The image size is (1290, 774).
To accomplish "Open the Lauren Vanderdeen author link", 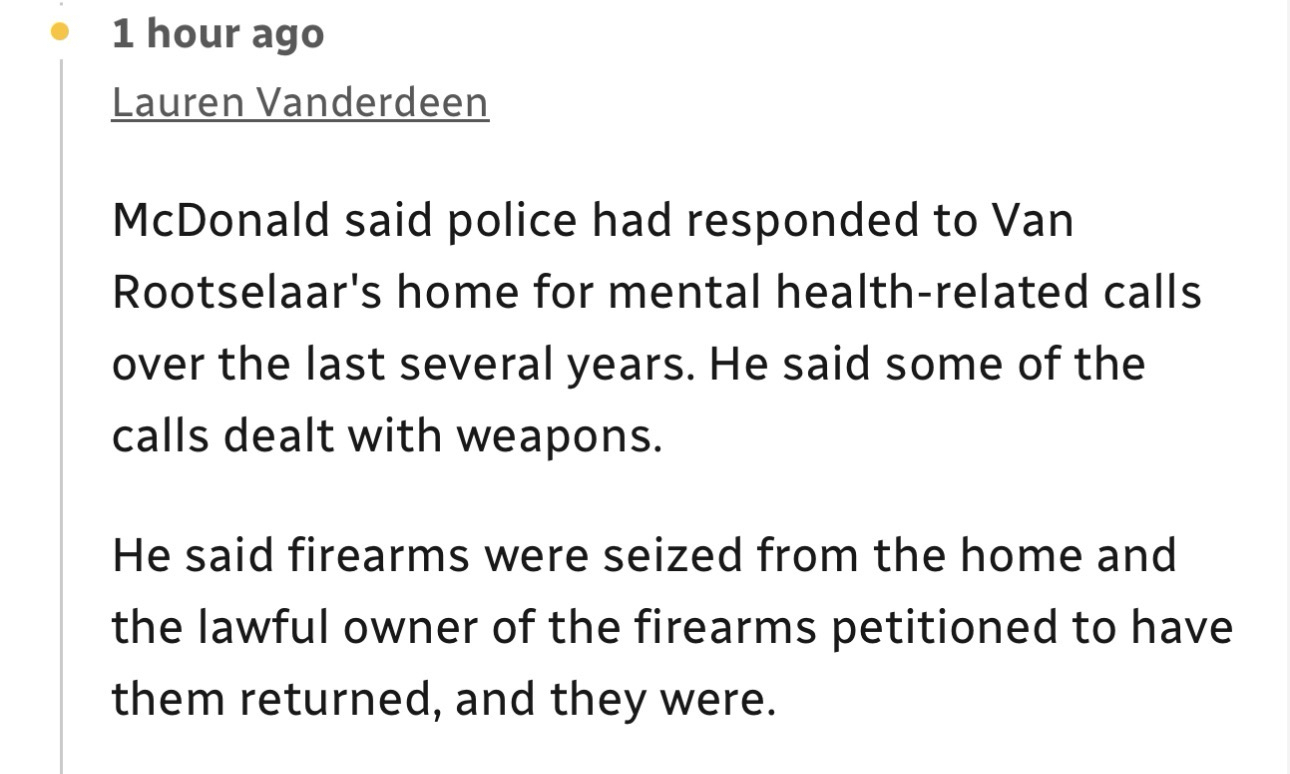I will pos(300,102).
